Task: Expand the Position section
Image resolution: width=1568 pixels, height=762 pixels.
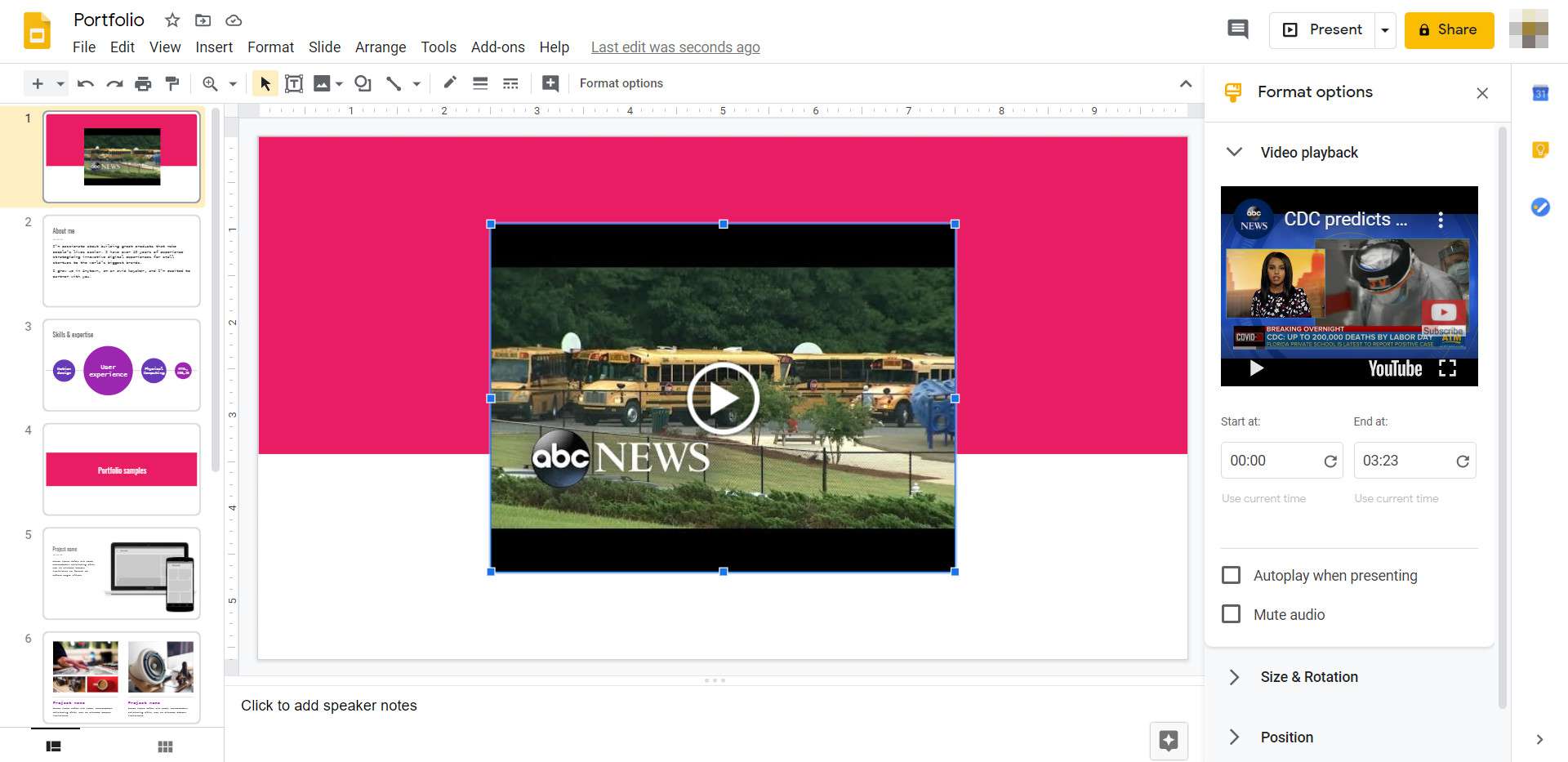Action: pos(1234,737)
